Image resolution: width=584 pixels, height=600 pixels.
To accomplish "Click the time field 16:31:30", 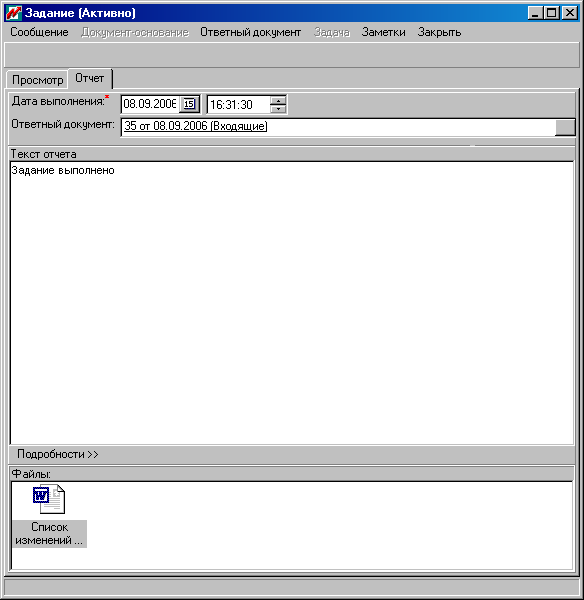I will click(238, 105).
